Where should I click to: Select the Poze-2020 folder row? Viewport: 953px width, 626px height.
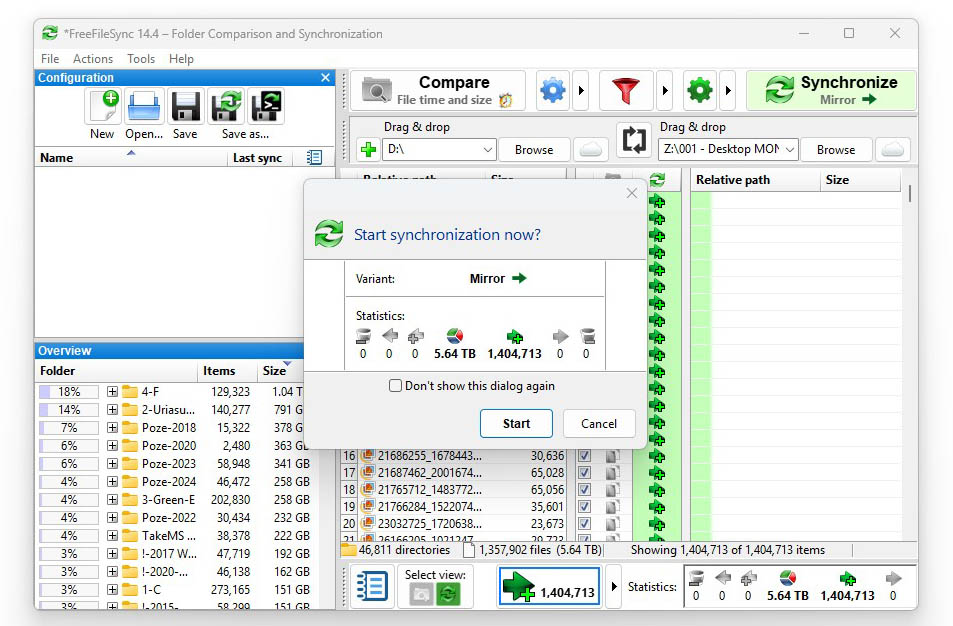pos(174,445)
